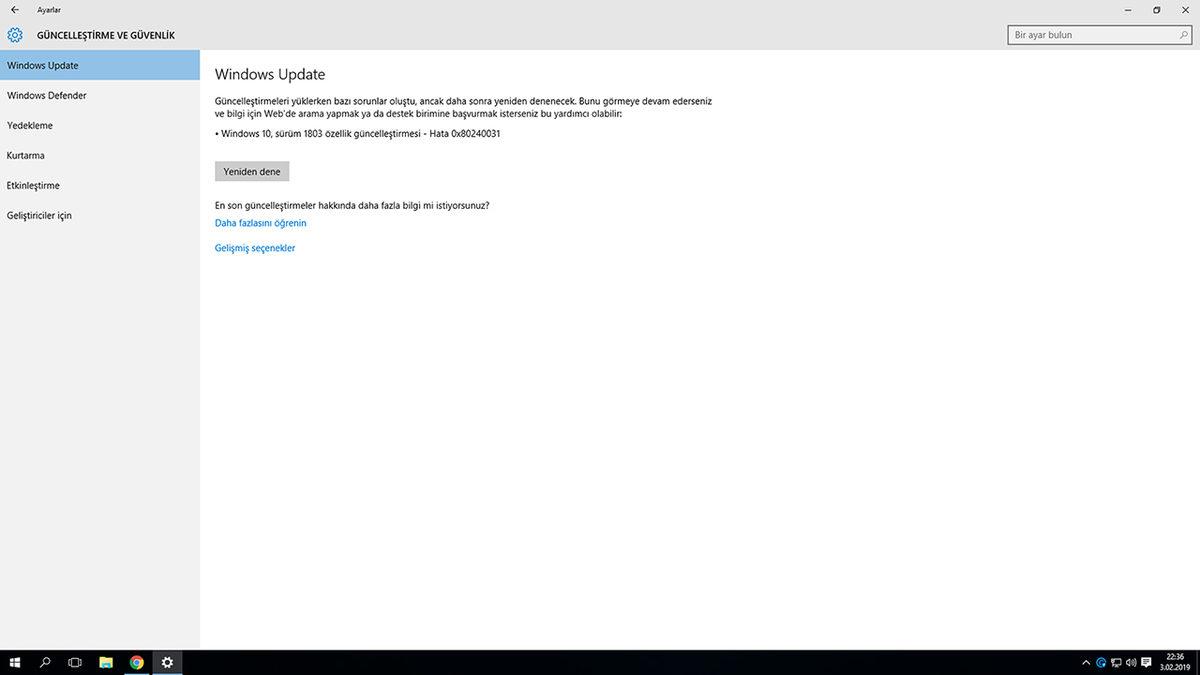Click the search magnifier in Bir ayar bulun
This screenshot has height=675, width=1200.
1182,33
